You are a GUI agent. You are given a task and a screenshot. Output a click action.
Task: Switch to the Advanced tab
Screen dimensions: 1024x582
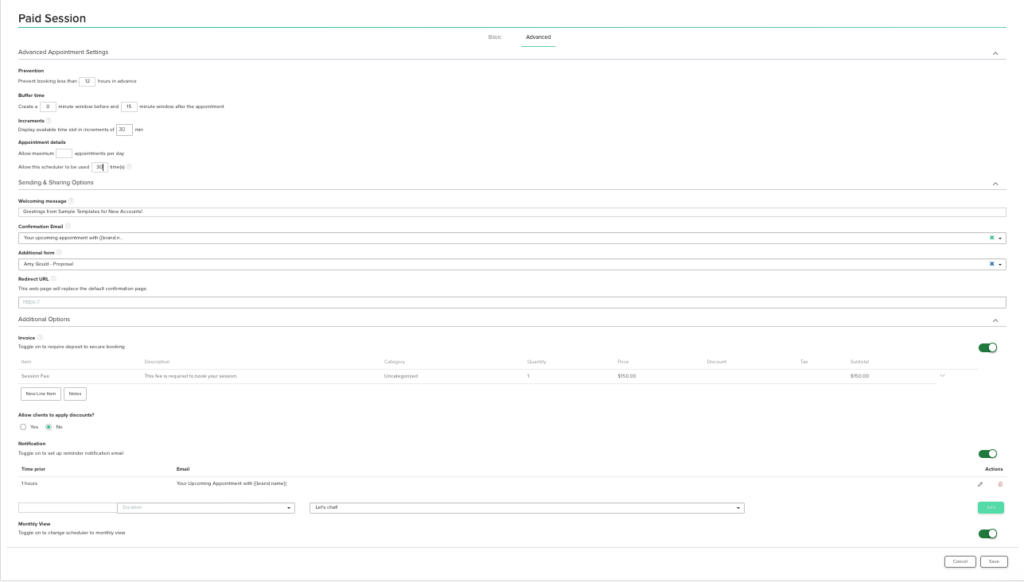(x=538, y=37)
